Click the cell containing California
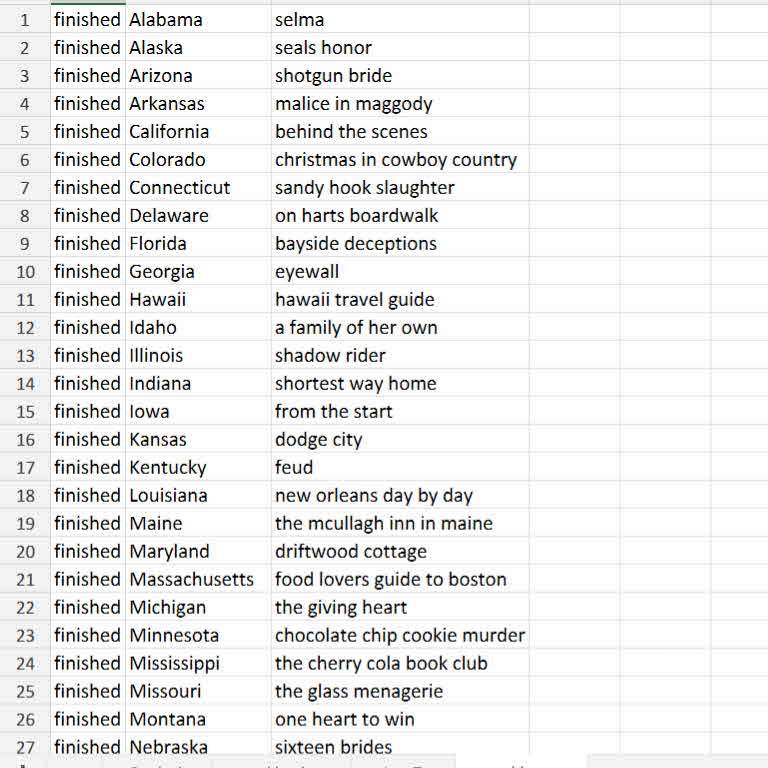 point(169,131)
